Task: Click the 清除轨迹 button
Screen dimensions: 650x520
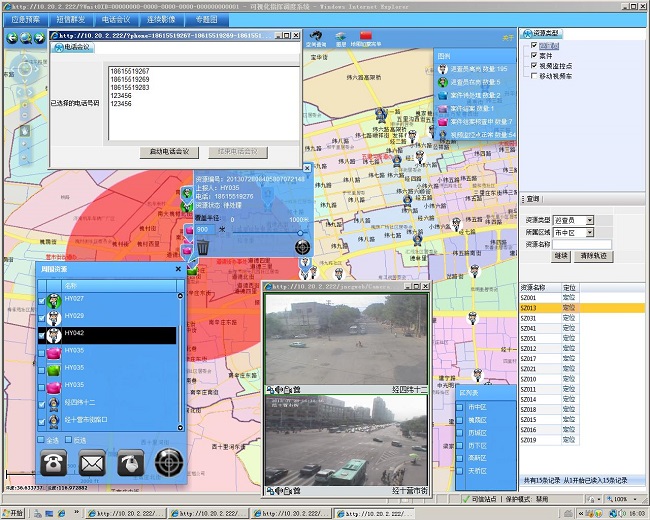Action: pos(593,256)
